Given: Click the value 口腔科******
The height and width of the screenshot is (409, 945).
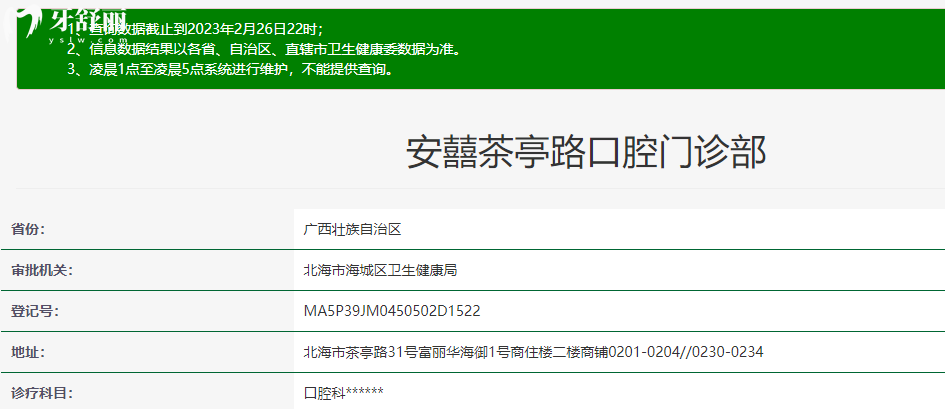Looking at the screenshot, I should [x=344, y=394].
